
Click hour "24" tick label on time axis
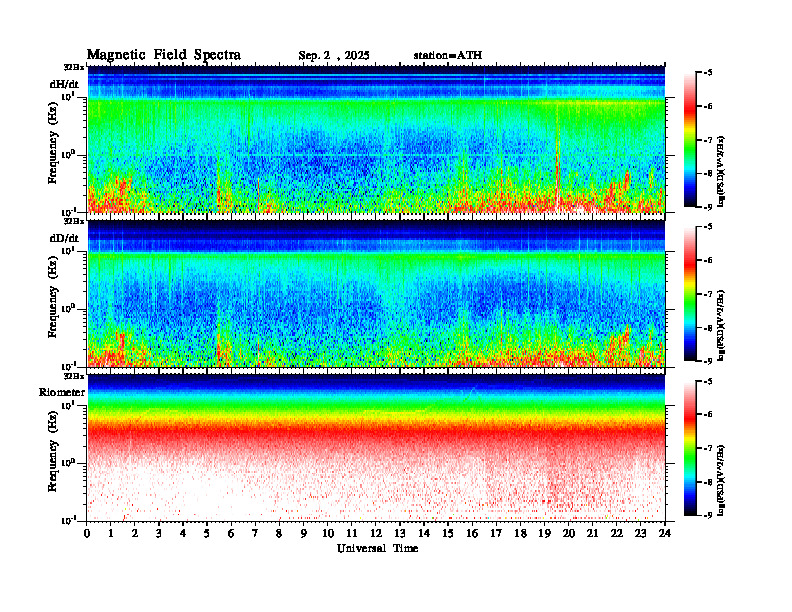tap(665, 533)
